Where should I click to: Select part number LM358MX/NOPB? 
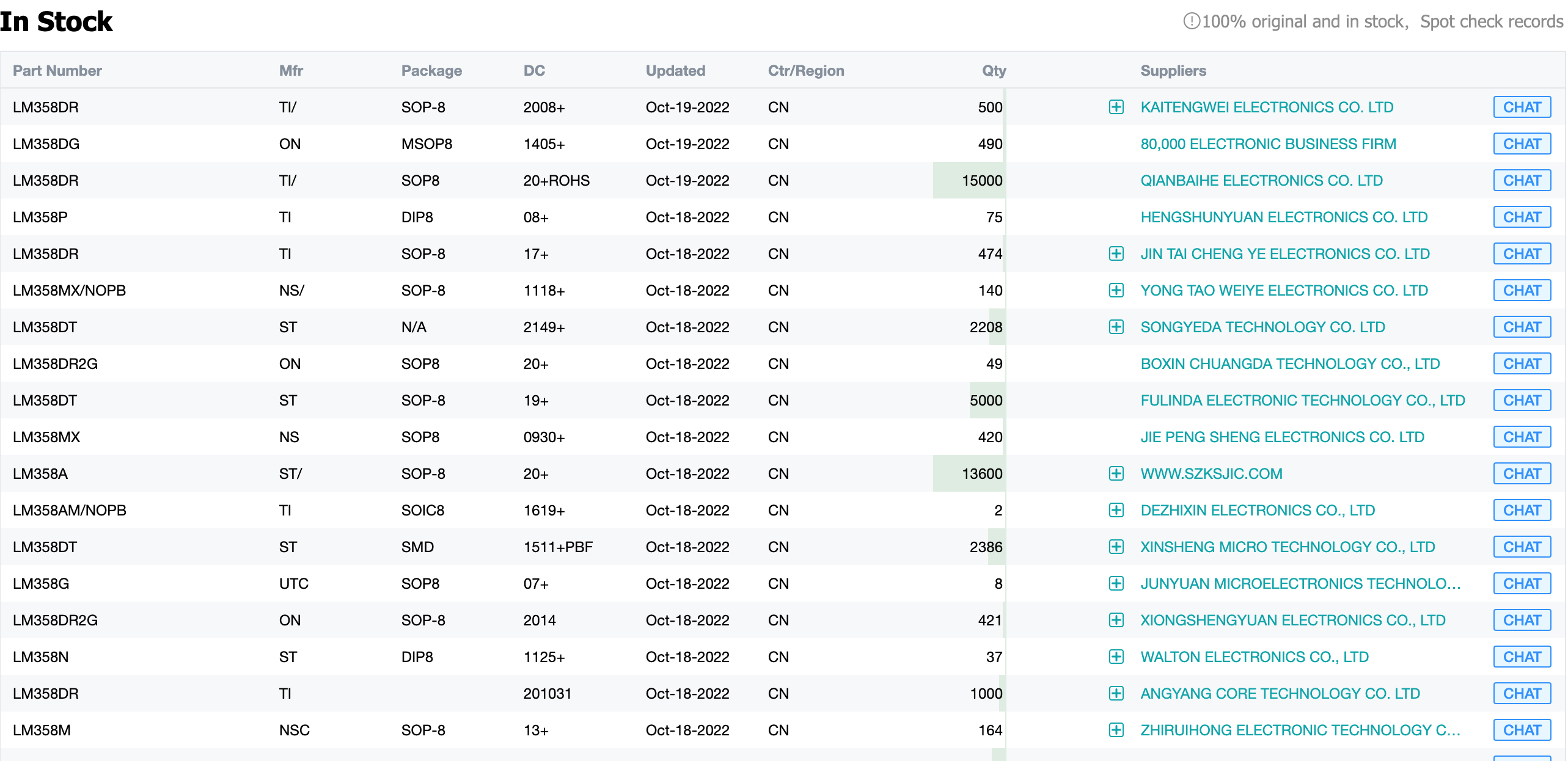pyautogui.click(x=69, y=290)
